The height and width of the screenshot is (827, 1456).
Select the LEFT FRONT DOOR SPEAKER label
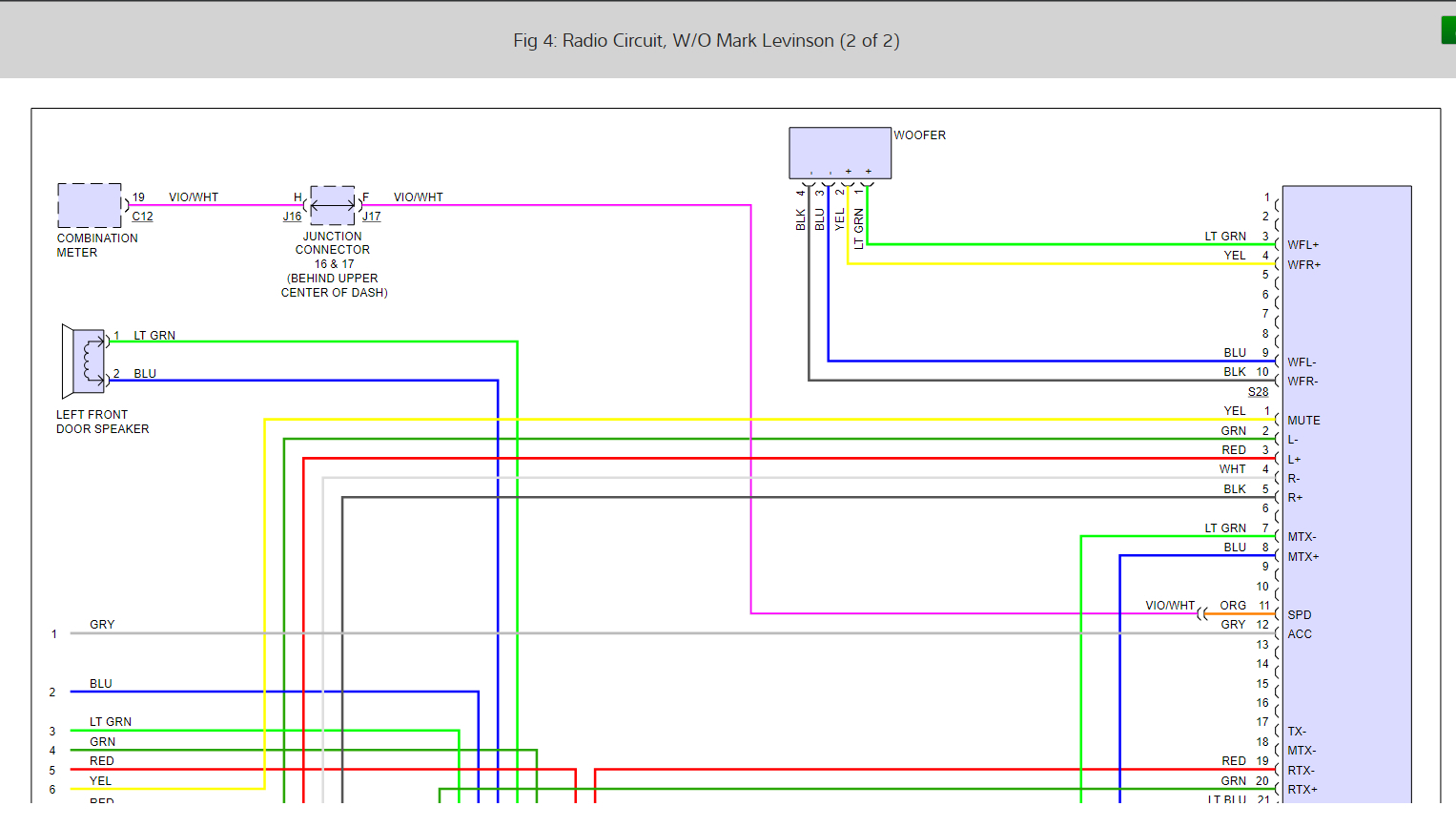click(x=102, y=422)
